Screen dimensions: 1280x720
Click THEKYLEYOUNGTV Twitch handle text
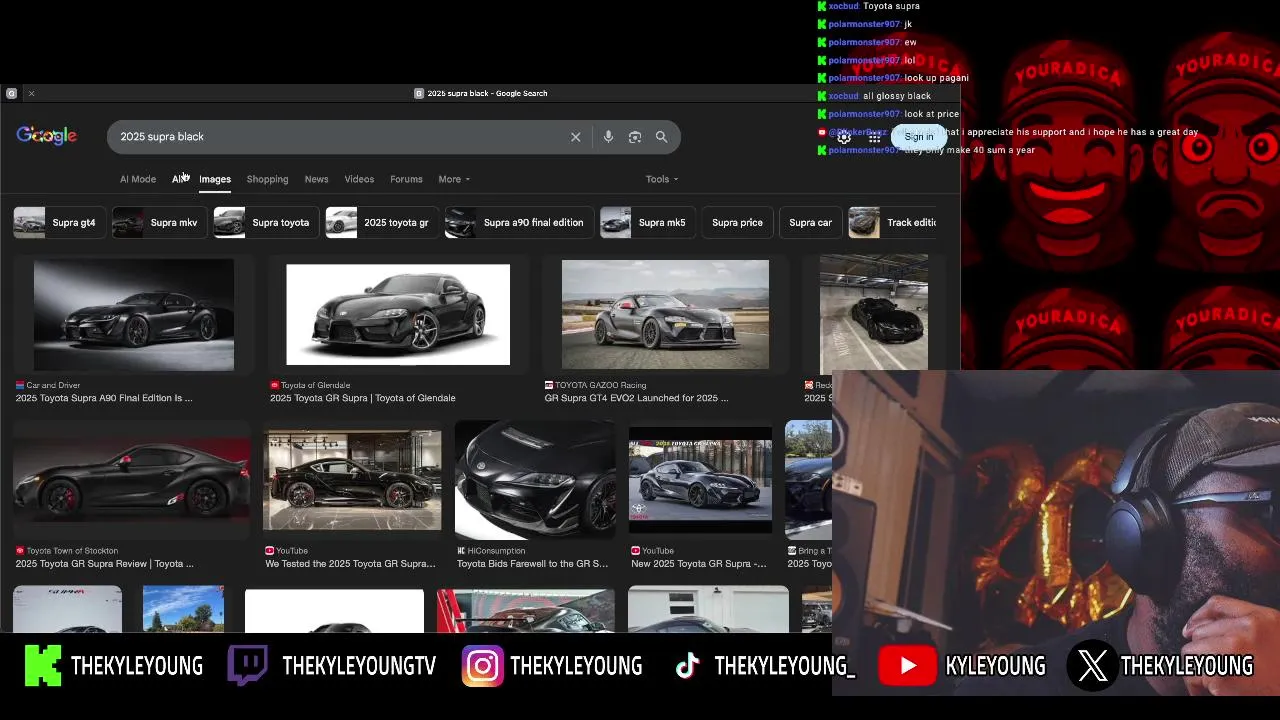point(358,666)
